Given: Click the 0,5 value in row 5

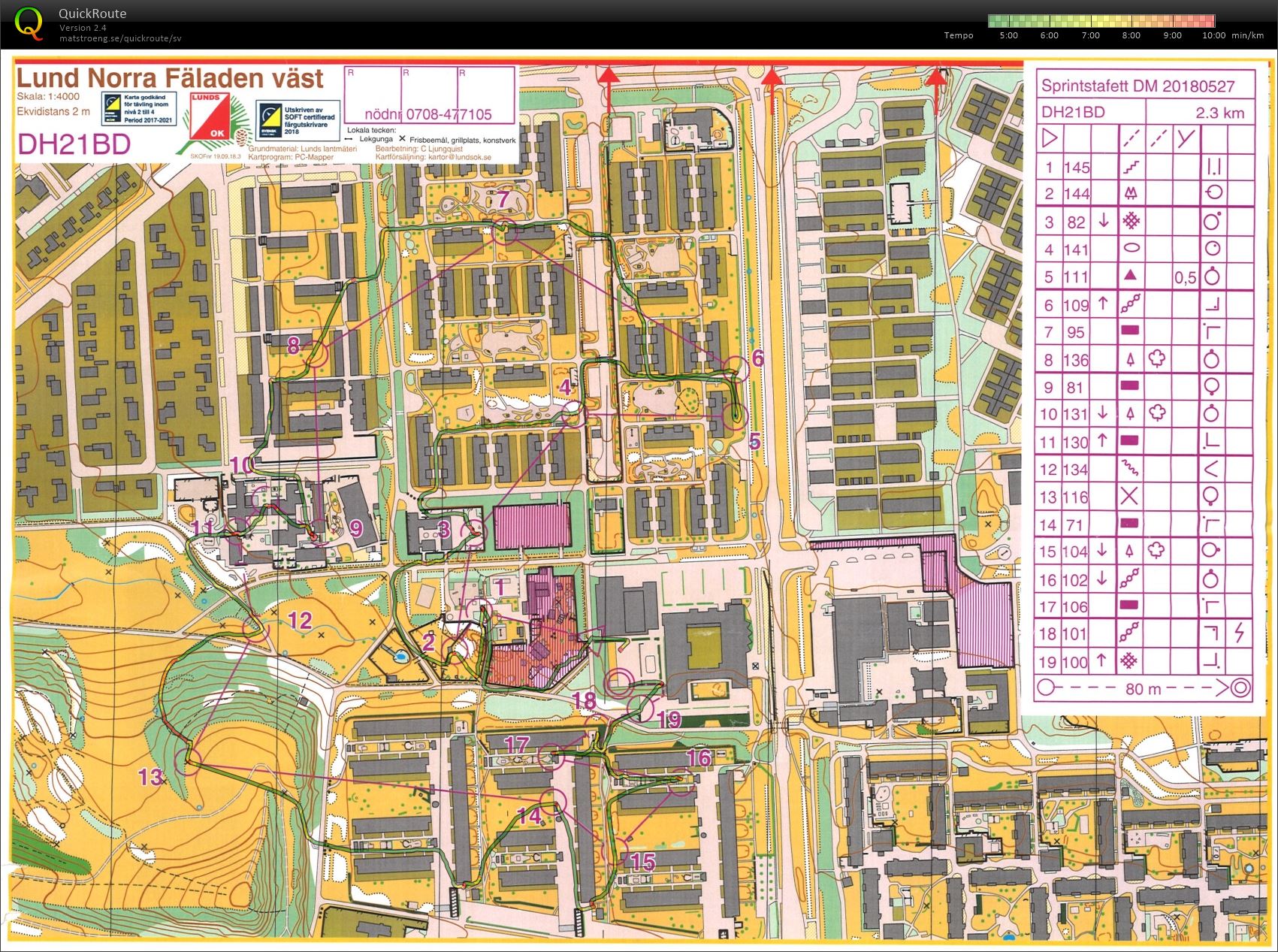Looking at the screenshot, I should point(1185,277).
